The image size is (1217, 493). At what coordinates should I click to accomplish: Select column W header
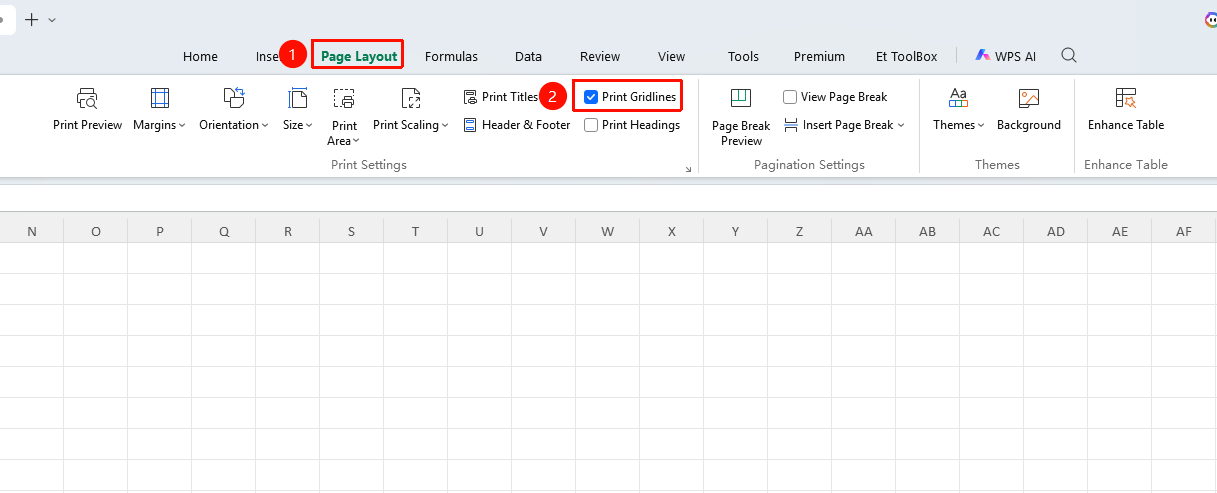(608, 231)
